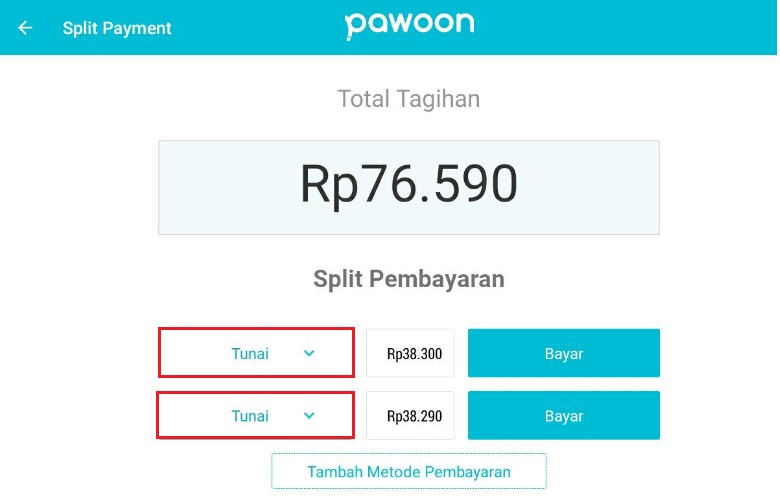Viewport: 780px width, 499px height.
Task: Click the Rp76.590 amount text
Action: pyautogui.click(x=409, y=184)
